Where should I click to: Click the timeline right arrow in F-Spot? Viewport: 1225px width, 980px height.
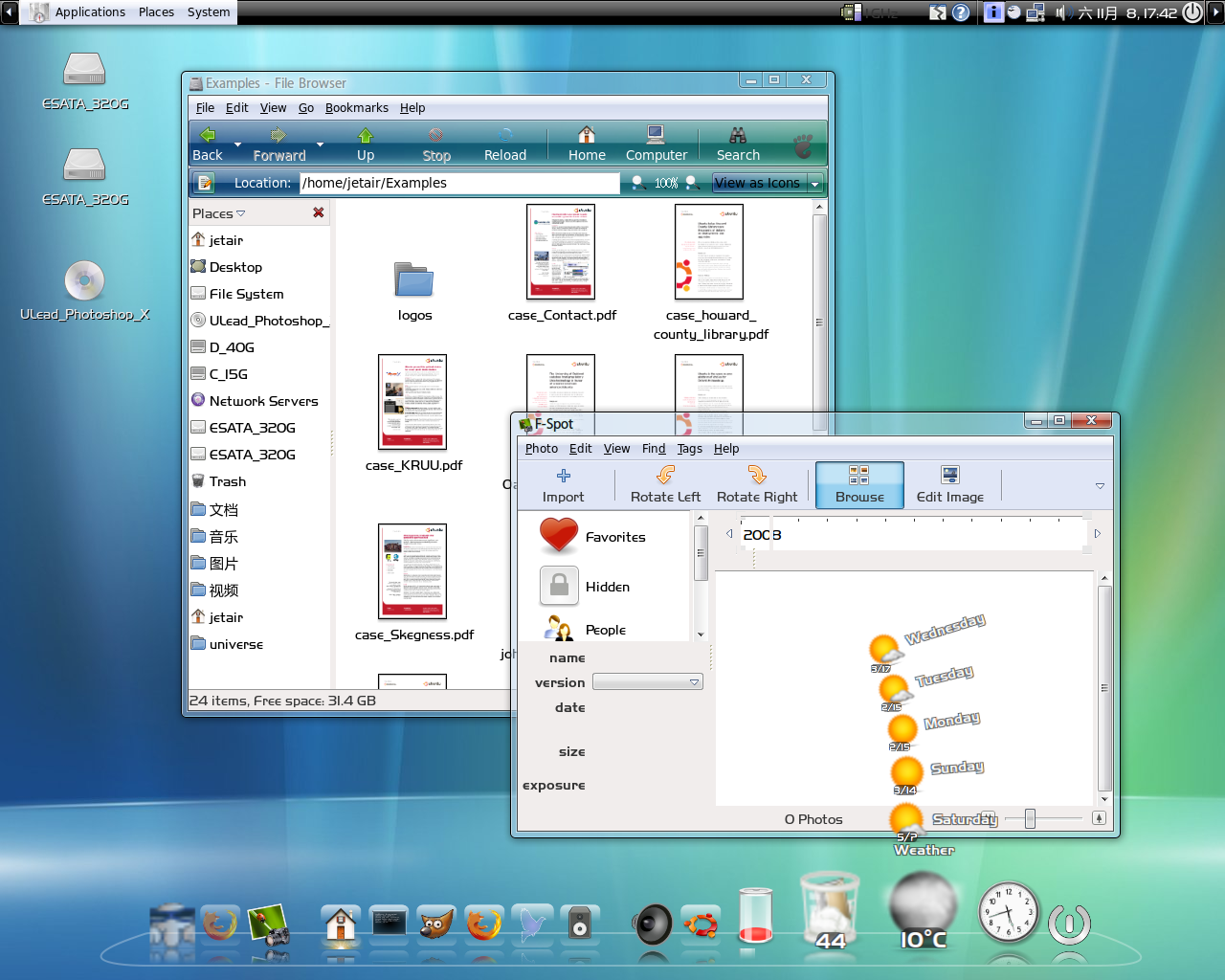point(1098,534)
